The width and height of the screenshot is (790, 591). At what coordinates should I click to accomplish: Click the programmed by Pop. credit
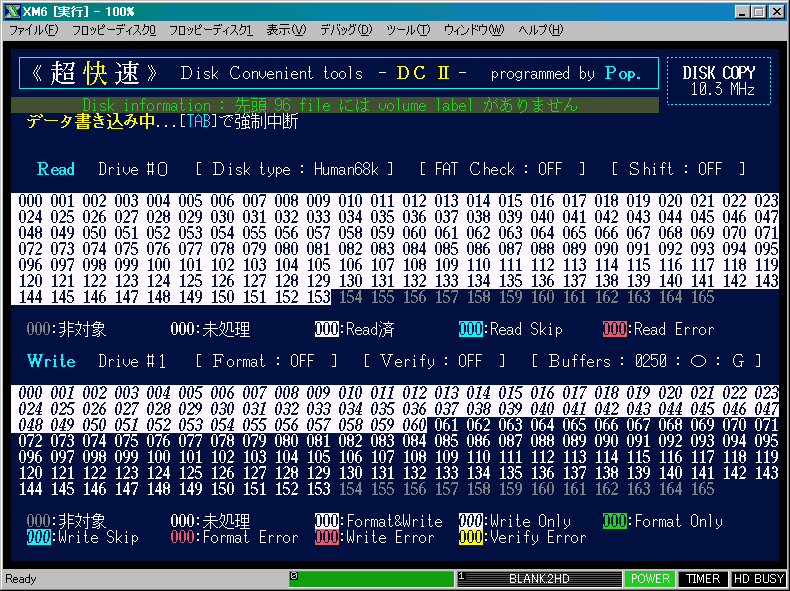click(x=565, y=74)
